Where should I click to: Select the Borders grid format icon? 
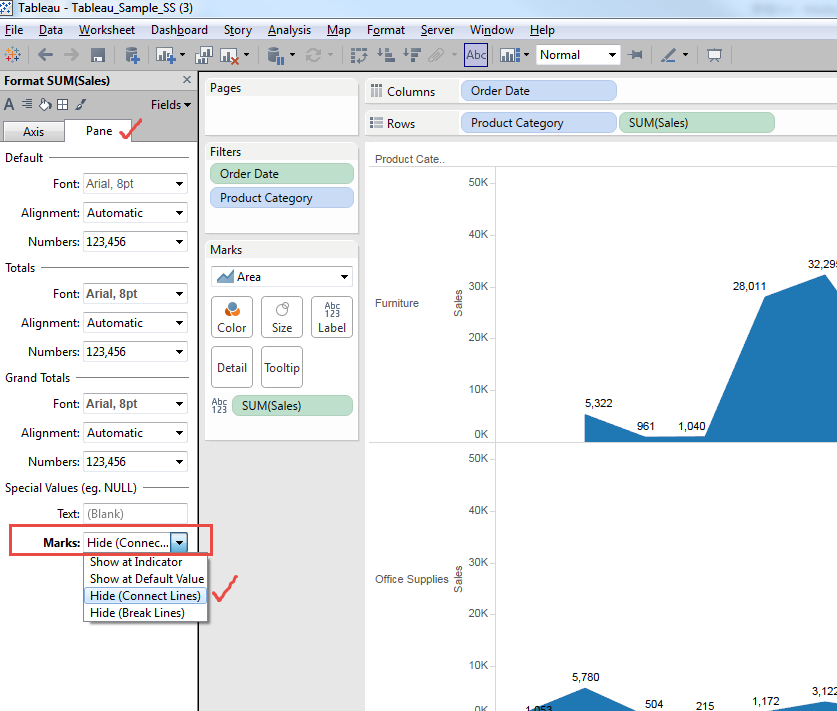coord(62,104)
